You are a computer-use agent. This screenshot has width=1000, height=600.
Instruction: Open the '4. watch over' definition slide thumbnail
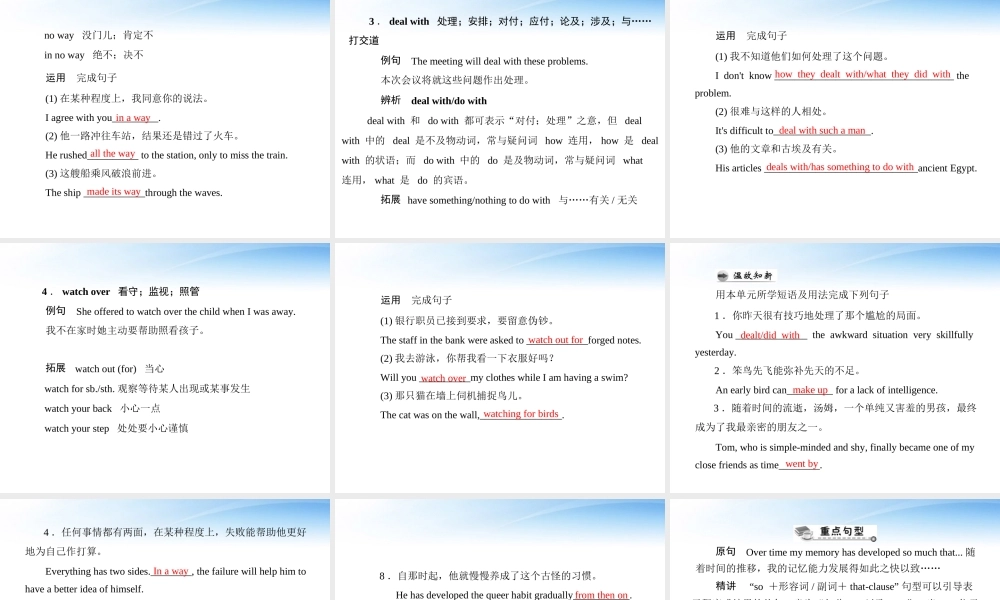(x=165, y=368)
